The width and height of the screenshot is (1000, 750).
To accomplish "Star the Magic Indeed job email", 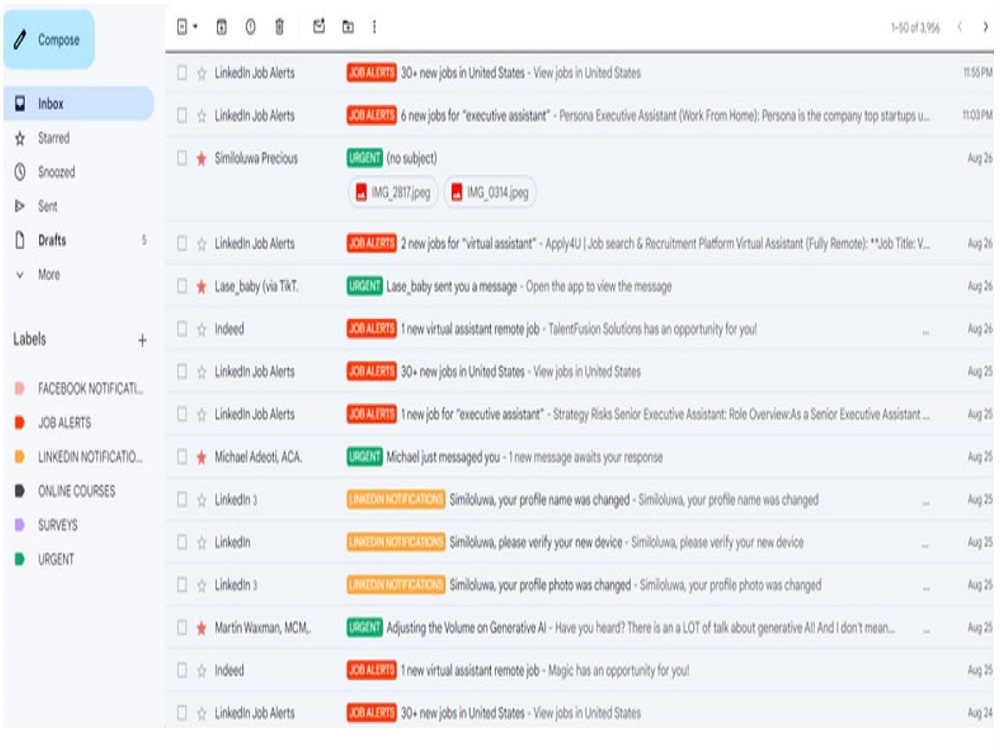I will 202,670.
